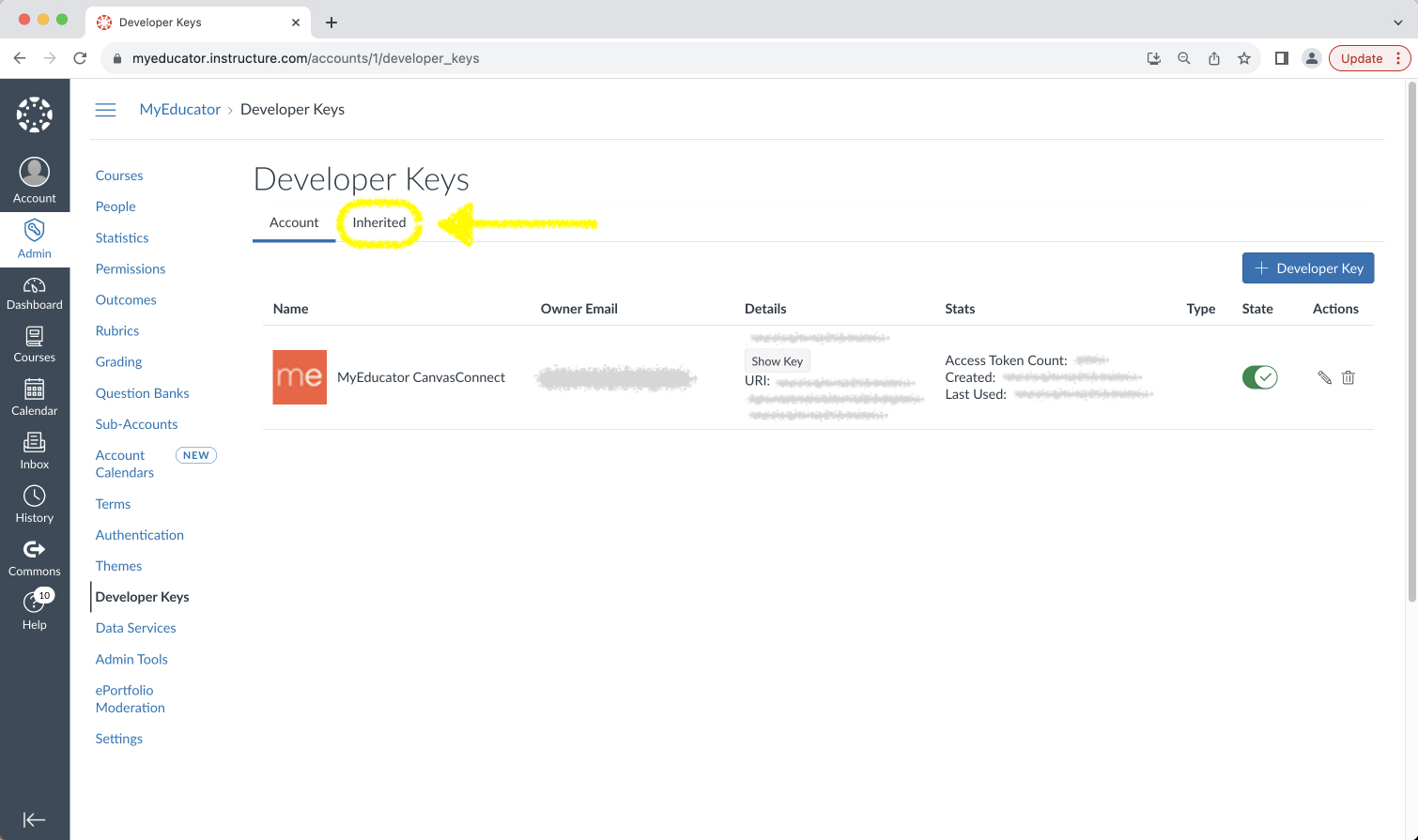
Task: Open a new browser tab with plus
Action: pyautogui.click(x=331, y=23)
